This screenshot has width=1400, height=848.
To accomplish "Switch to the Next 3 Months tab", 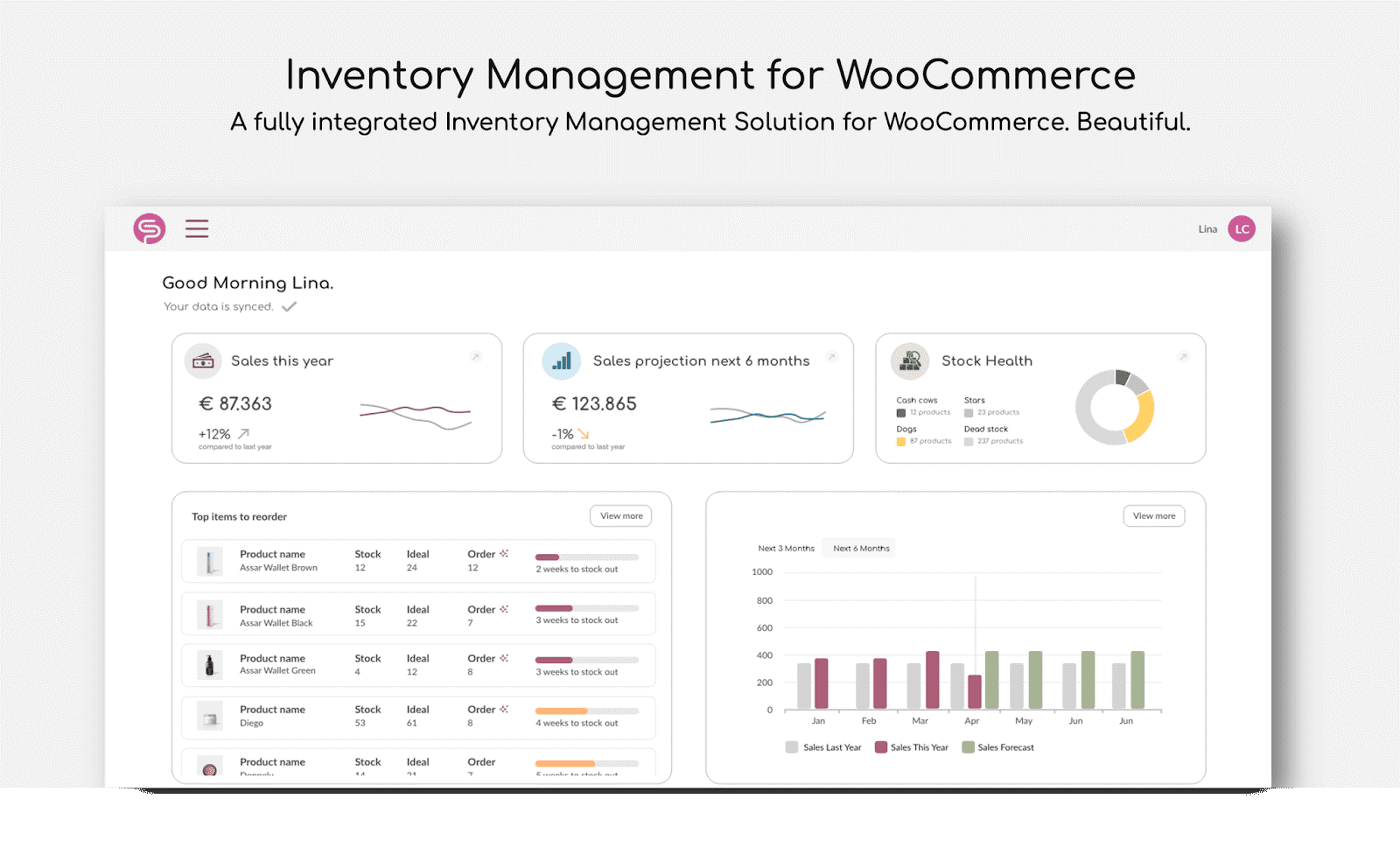I will (785, 548).
